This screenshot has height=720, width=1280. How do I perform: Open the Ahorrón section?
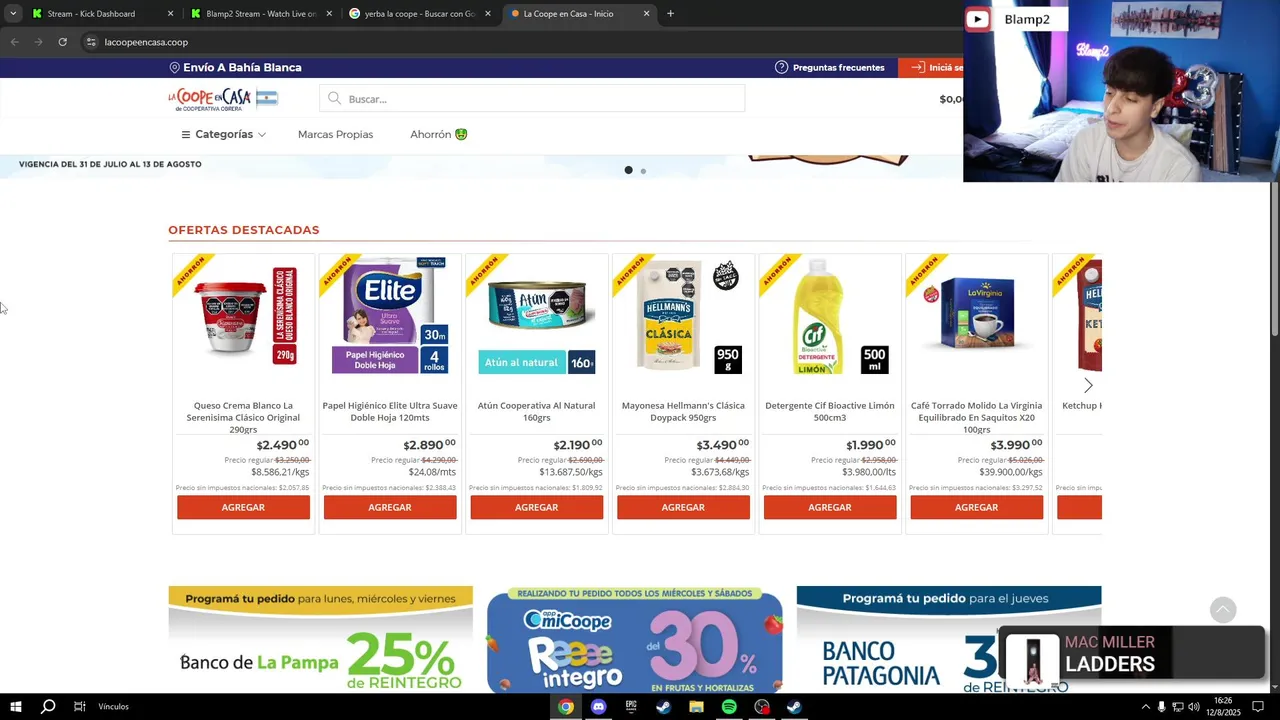(x=438, y=134)
